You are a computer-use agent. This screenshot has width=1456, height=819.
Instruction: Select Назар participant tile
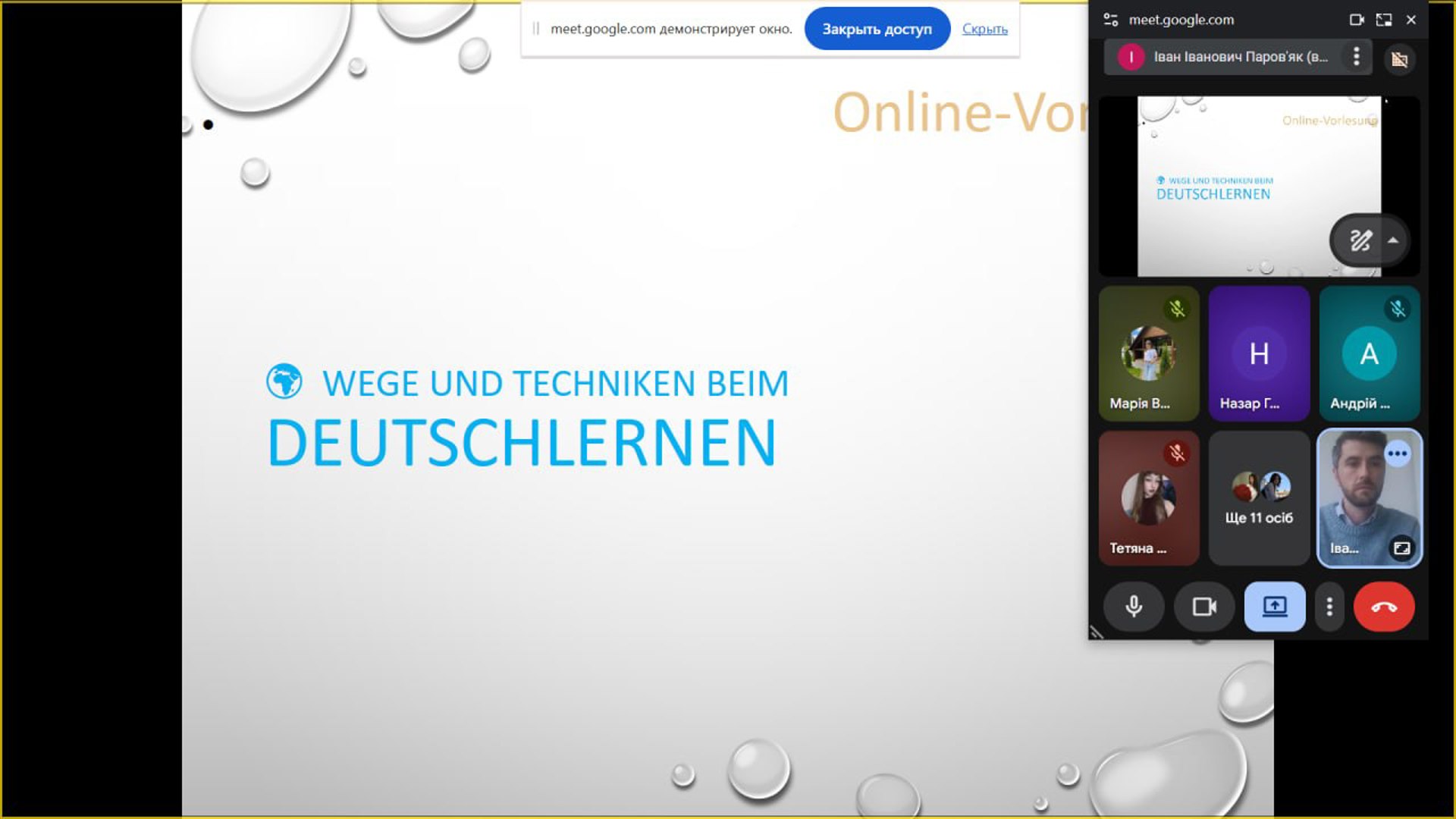(x=1259, y=353)
